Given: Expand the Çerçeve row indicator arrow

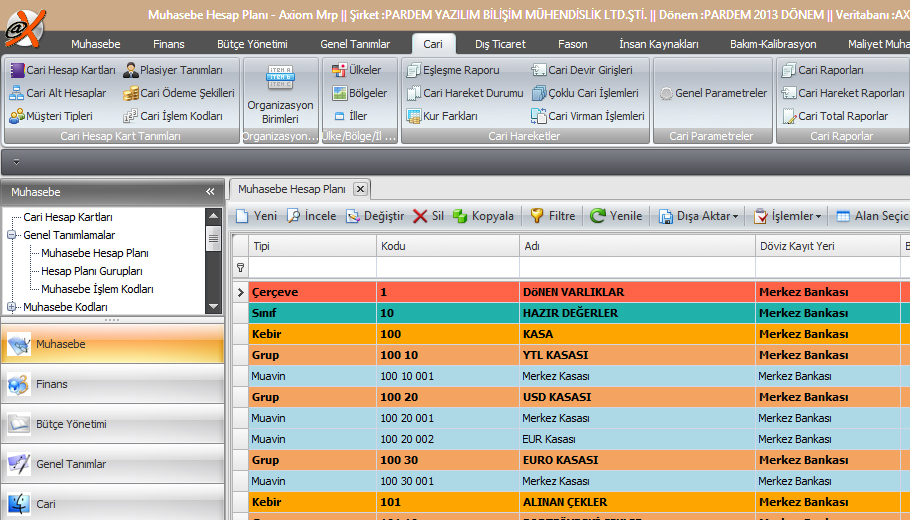Looking at the screenshot, I should click(240, 292).
